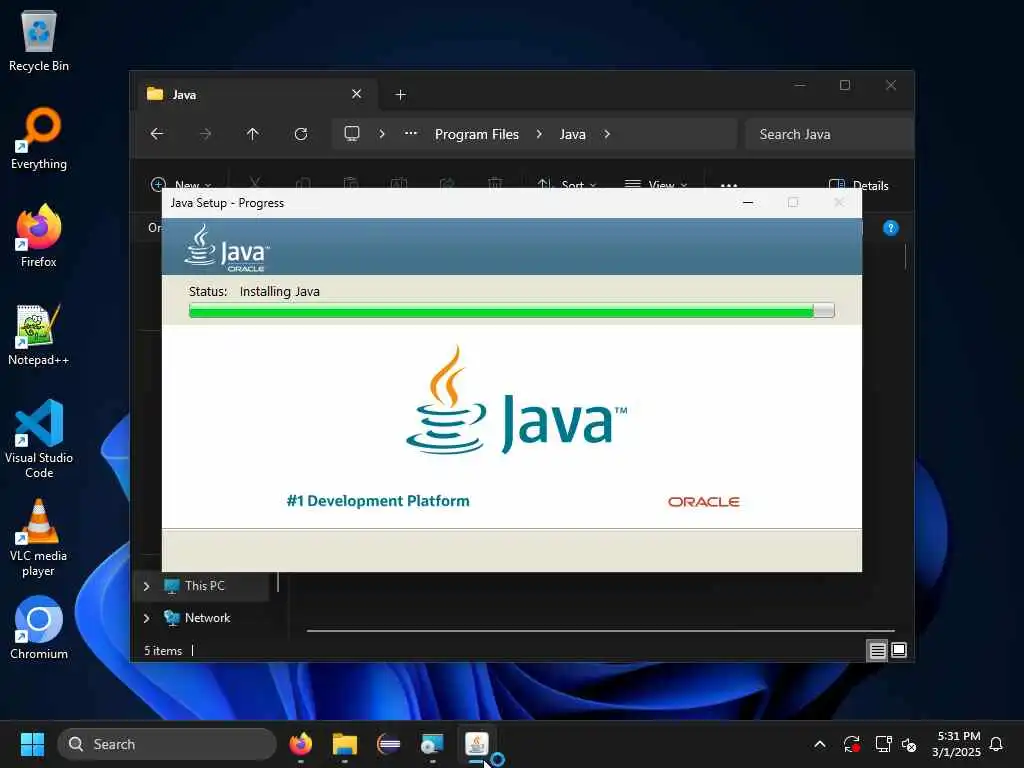
Task: Click the sync status tray icon
Action: 852,744
